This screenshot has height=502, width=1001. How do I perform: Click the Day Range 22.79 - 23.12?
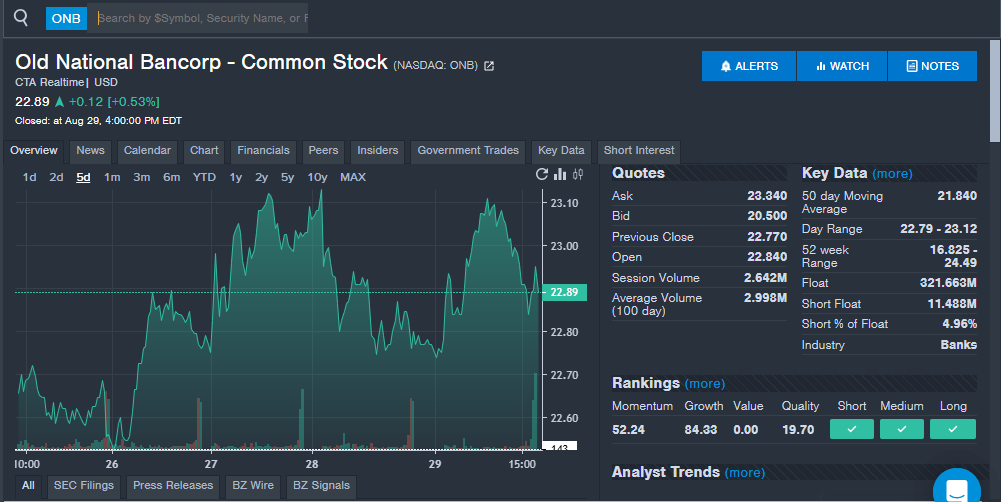point(938,229)
